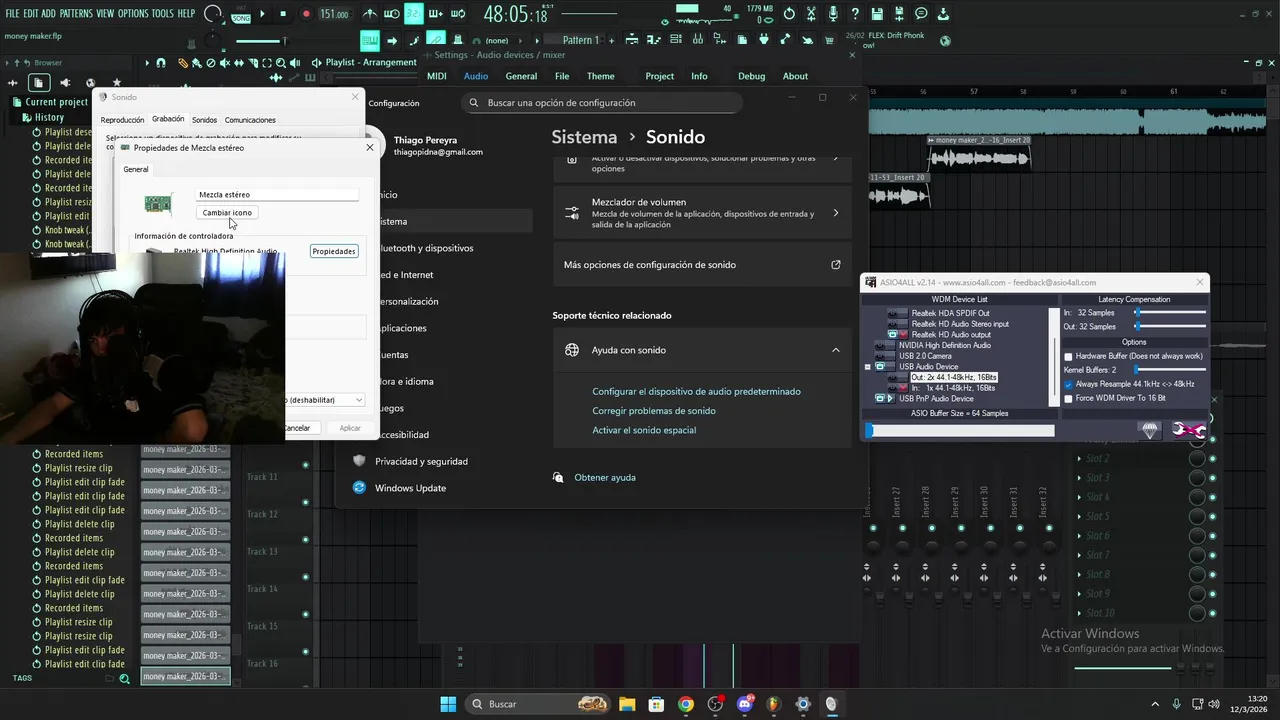Screen dimensions: 1280x720
Task: Click the globe news icon beside FLEX: Drift Phonk
Action: click(x=945, y=41)
